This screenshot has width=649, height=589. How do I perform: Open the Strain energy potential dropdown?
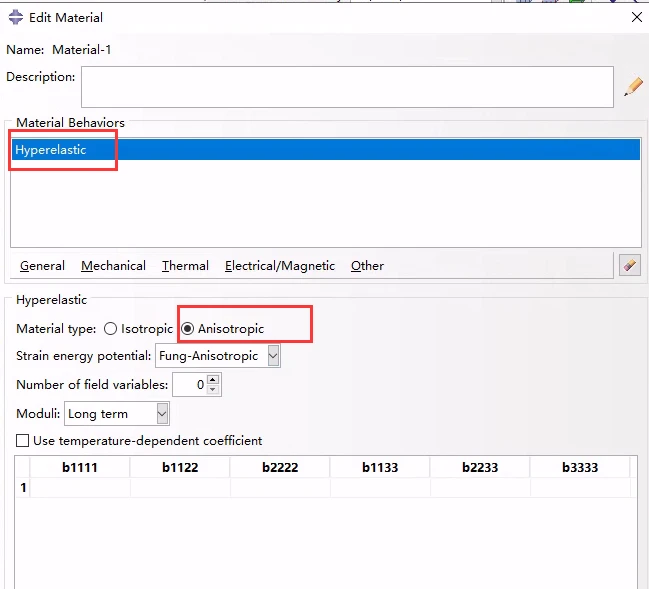273,356
